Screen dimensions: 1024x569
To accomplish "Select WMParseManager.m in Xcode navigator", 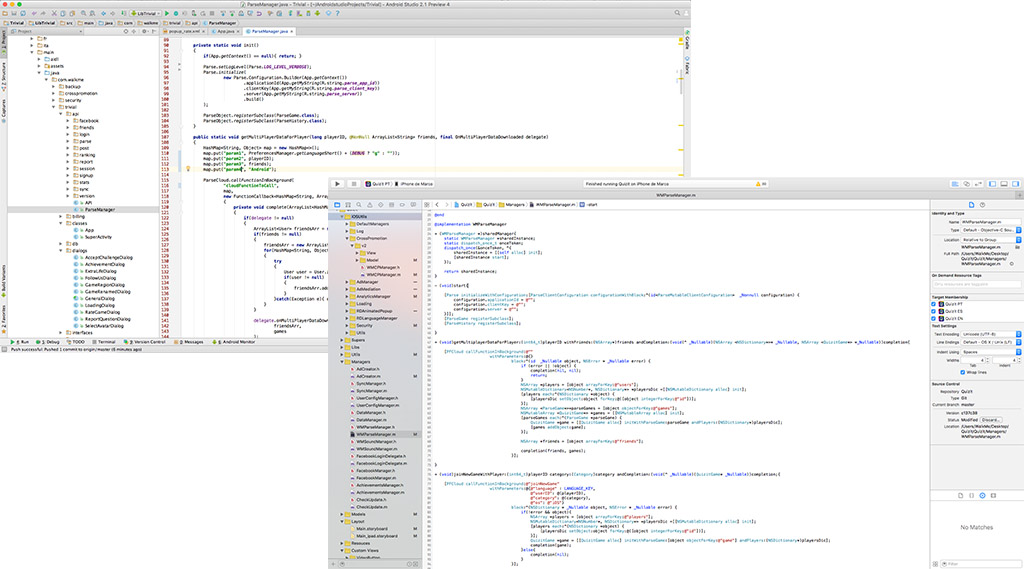I will coord(377,434).
